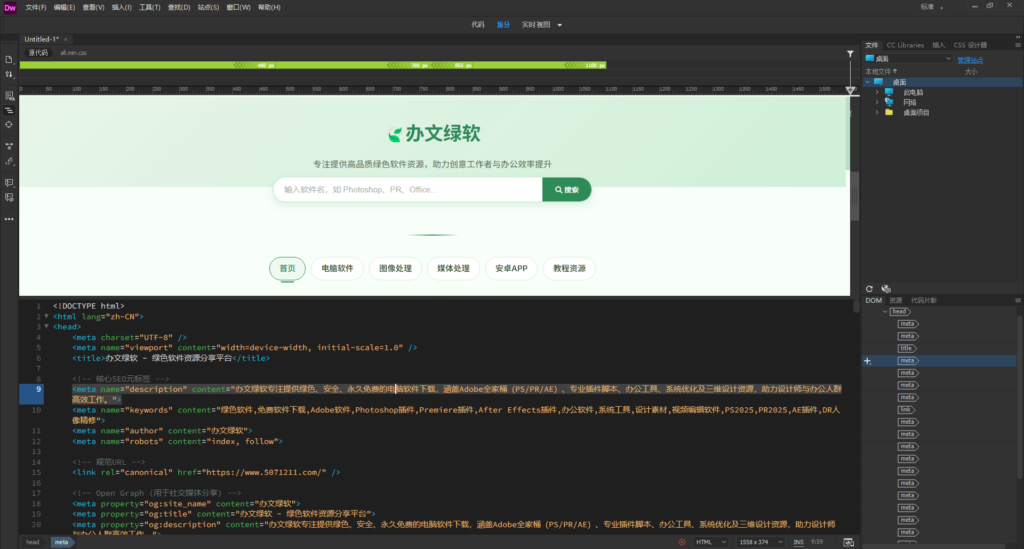Close the Untitled-1 document tab
Screen dimensions: 1024x549
65,39
